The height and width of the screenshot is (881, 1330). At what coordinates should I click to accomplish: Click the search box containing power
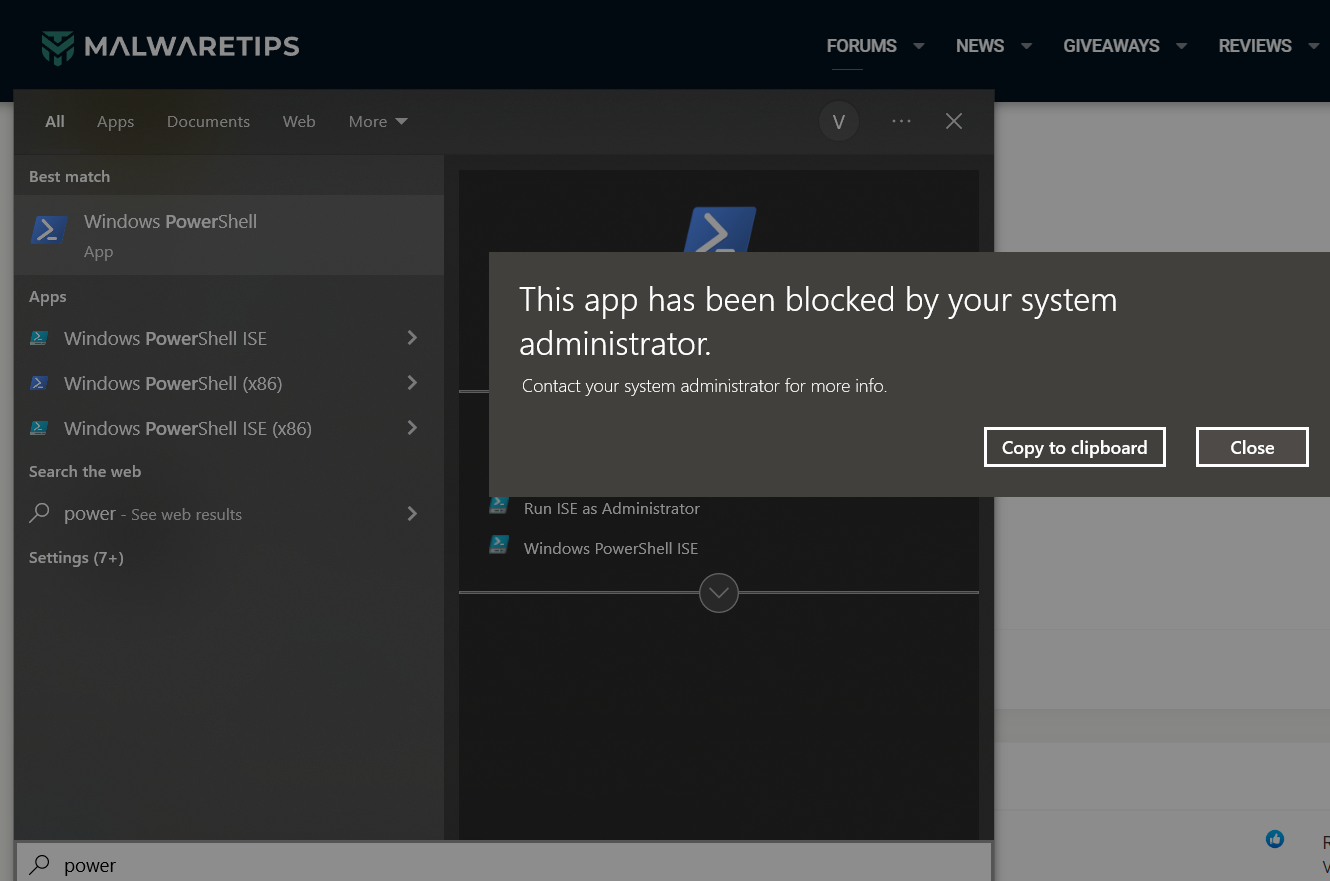[x=500, y=865]
